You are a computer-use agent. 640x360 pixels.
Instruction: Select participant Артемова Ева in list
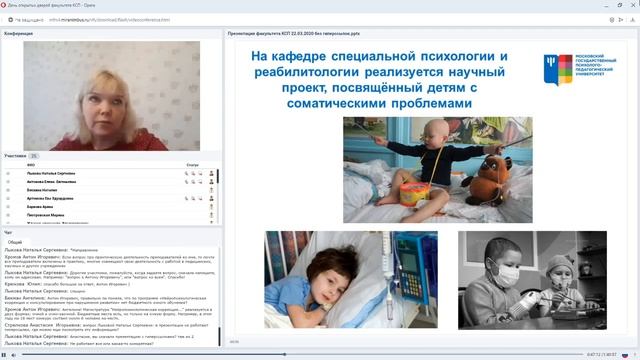pos(50,198)
